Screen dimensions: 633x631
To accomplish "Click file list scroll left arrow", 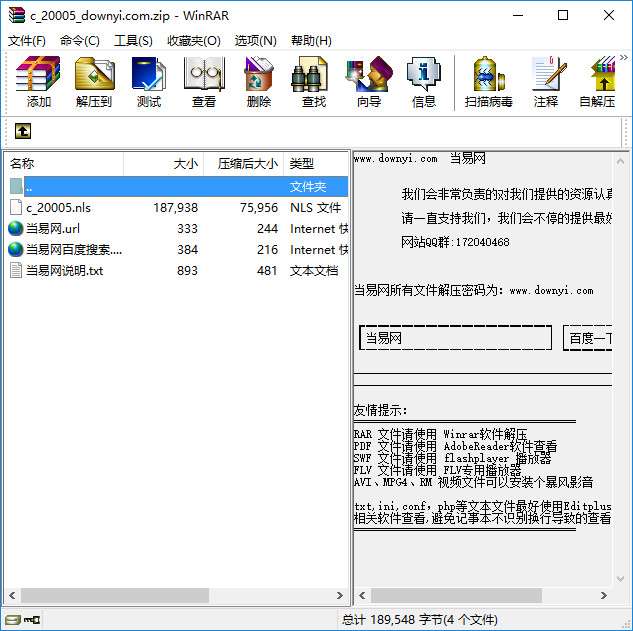I will pos(12,595).
